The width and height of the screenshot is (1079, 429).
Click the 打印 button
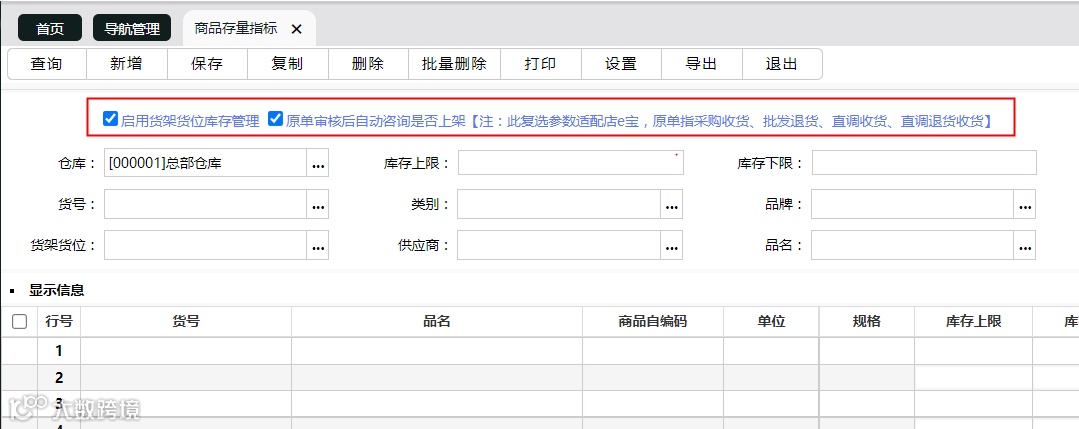click(x=540, y=64)
